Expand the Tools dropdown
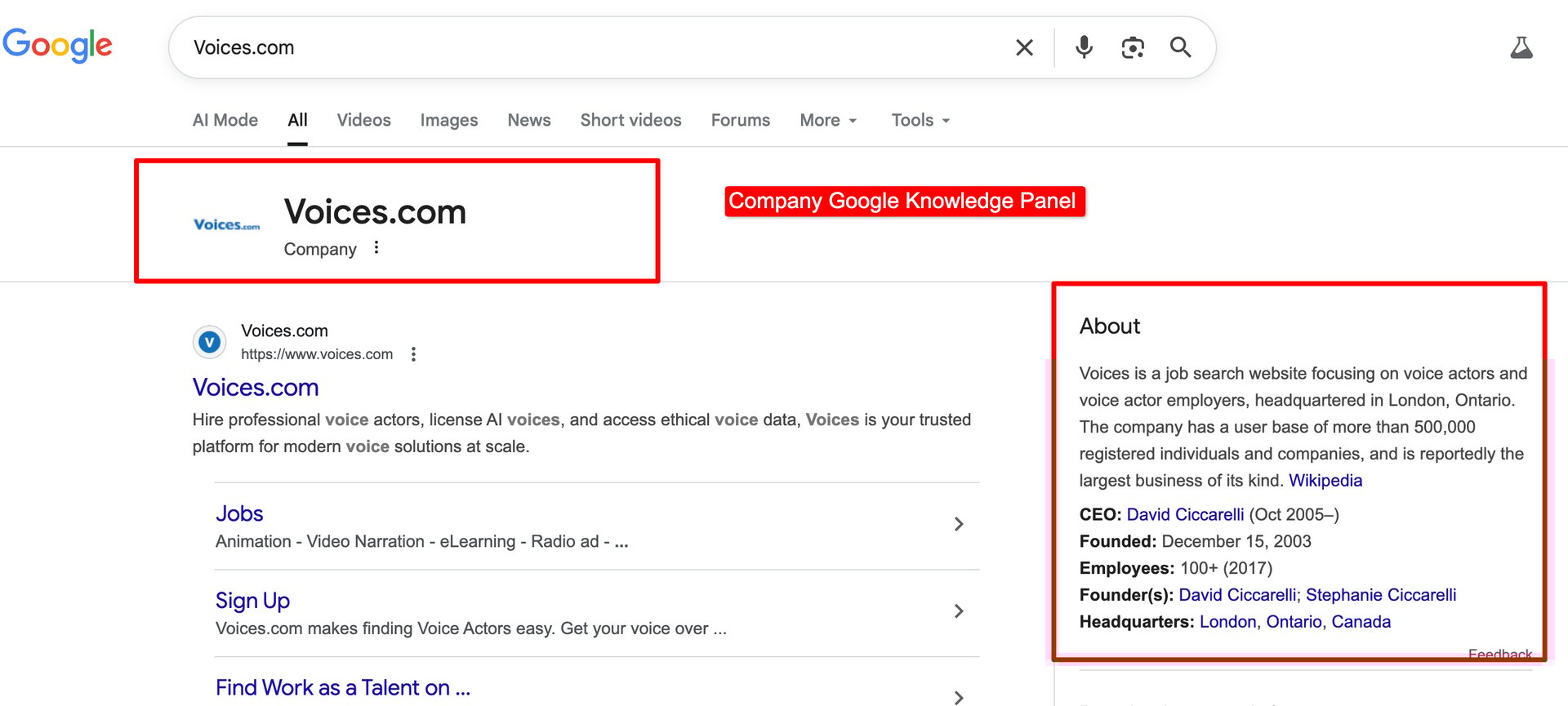This screenshot has height=706, width=1568. tap(921, 120)
